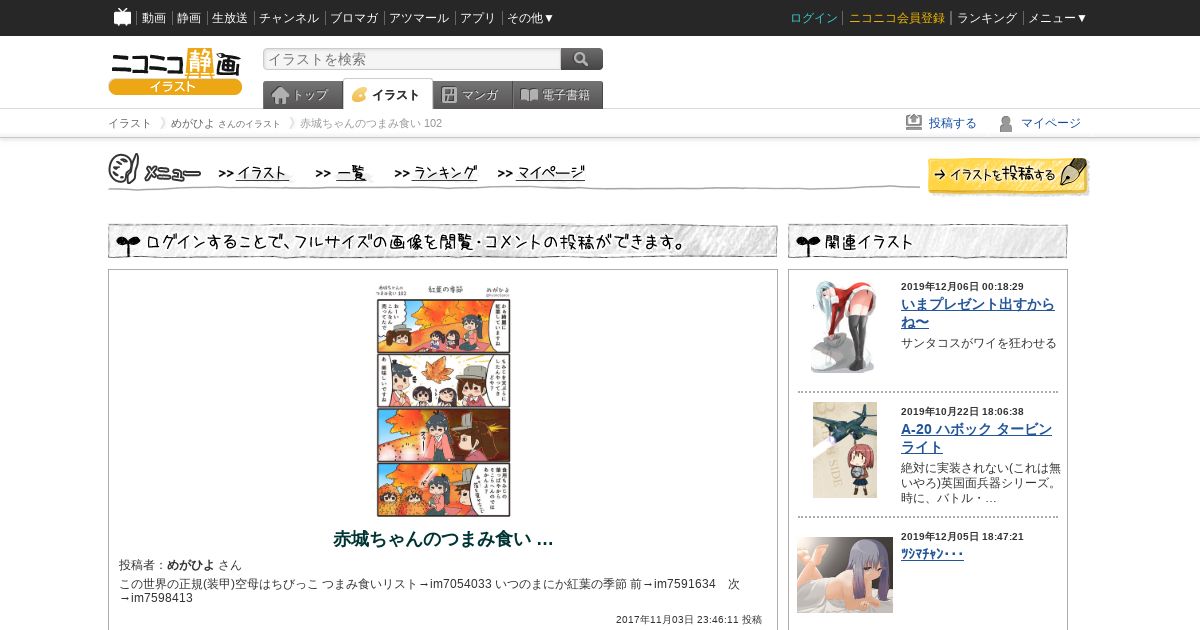1200x630 pixels.
Task: Click 絶対に実装されない description text
Action: [981, 483]
